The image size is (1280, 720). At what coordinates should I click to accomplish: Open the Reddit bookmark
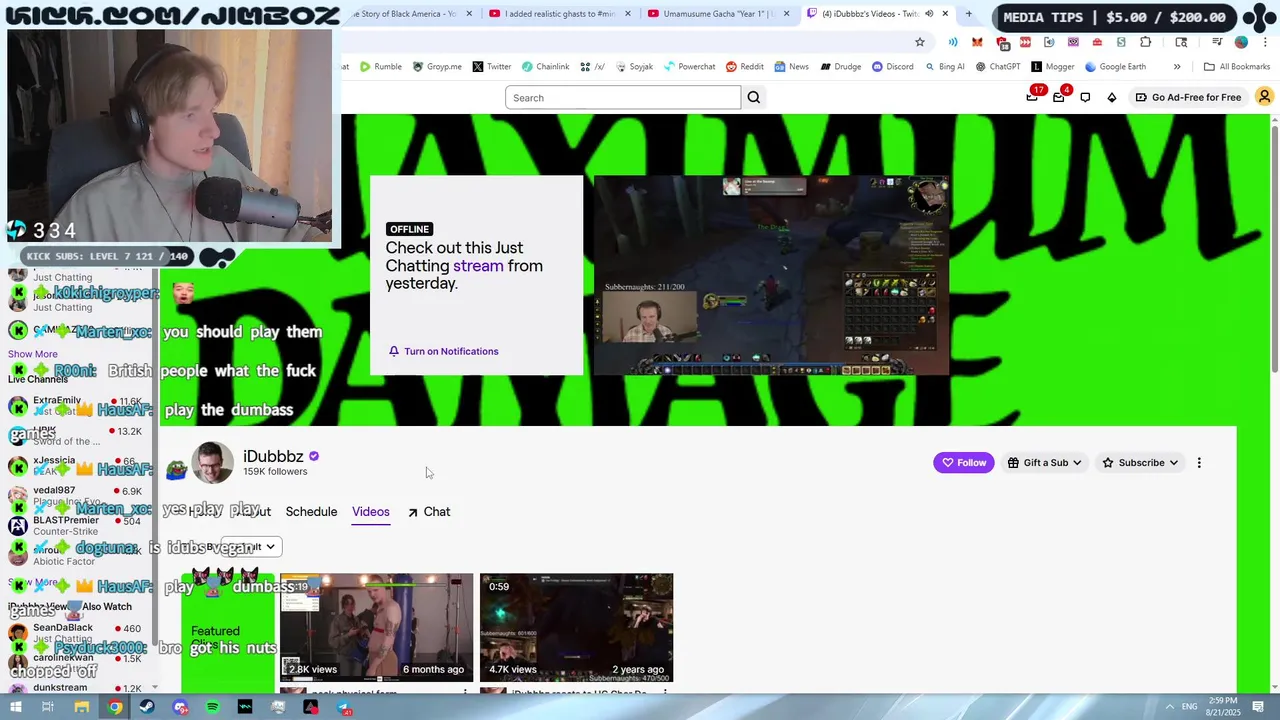[x=745, y=67]
